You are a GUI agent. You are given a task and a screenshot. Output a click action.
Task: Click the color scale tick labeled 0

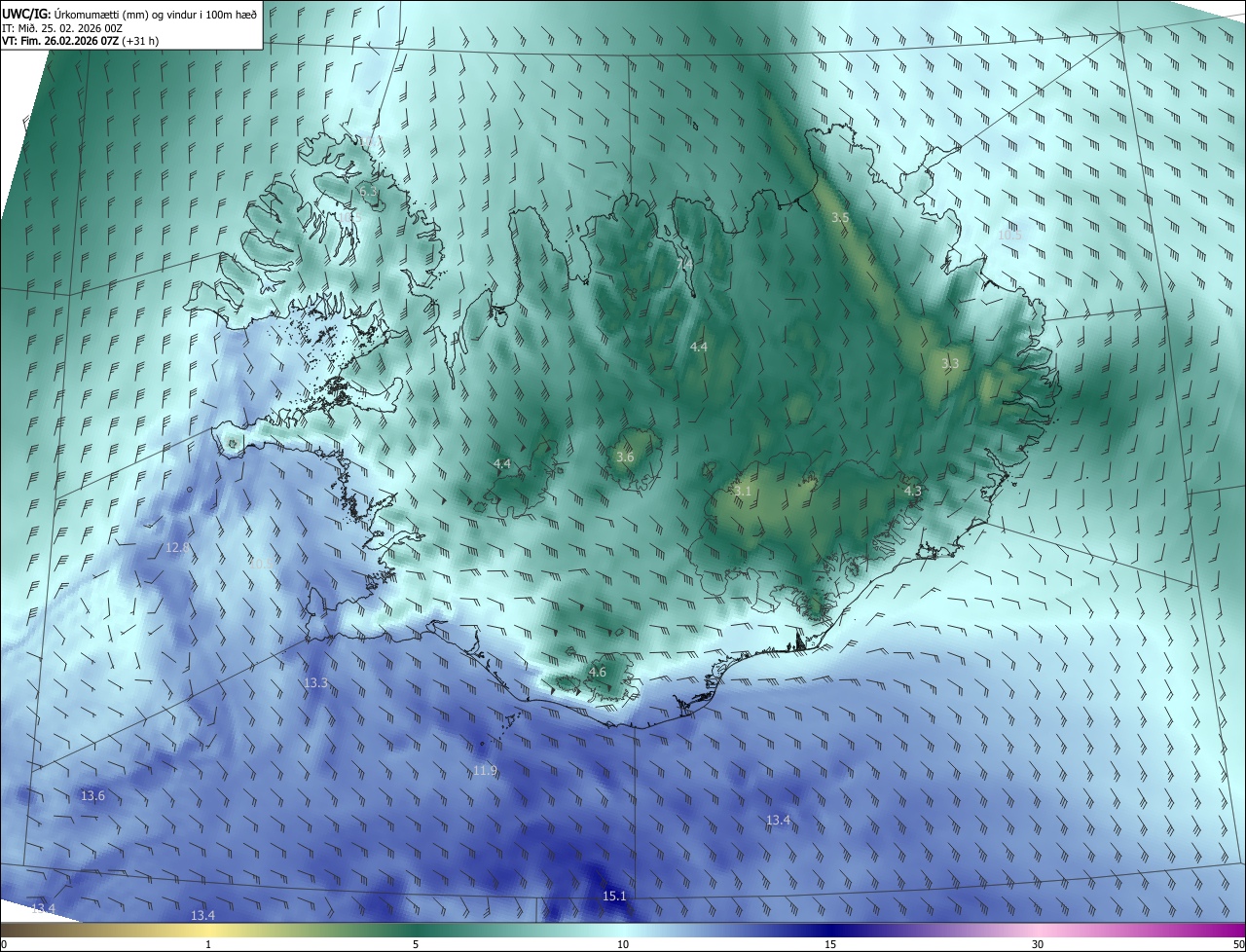pyautogui.click(x=4, y=944)
